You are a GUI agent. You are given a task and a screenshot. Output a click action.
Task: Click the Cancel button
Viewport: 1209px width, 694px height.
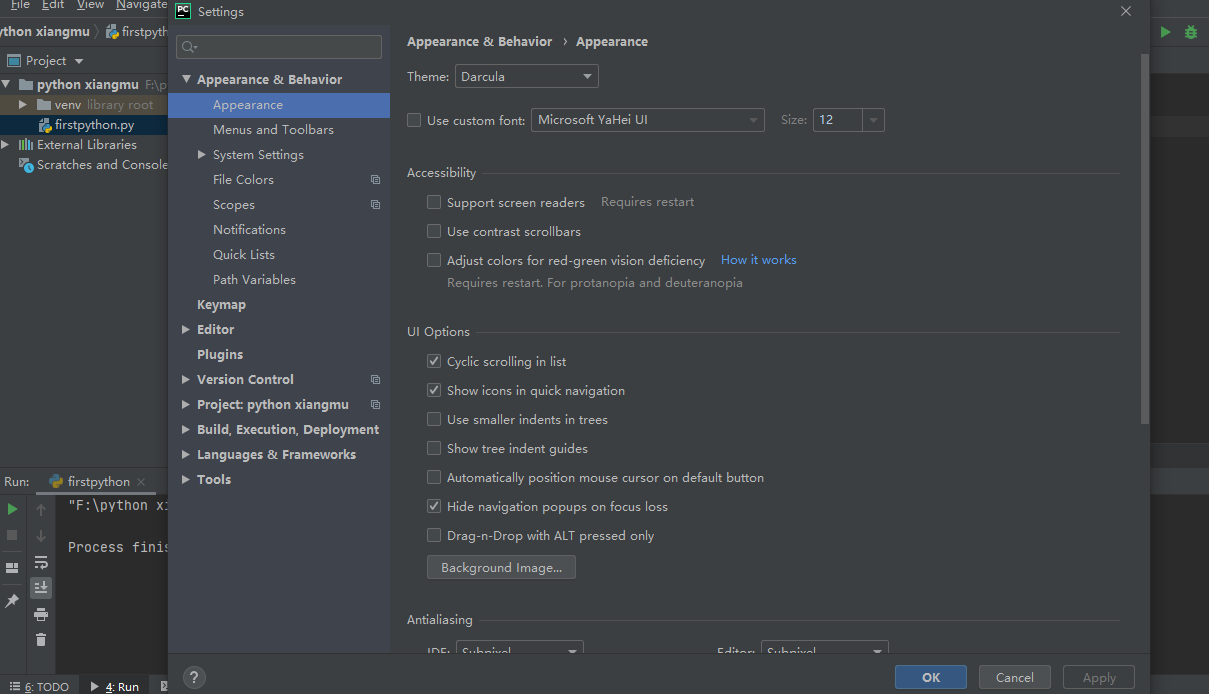pos(1015,677)
